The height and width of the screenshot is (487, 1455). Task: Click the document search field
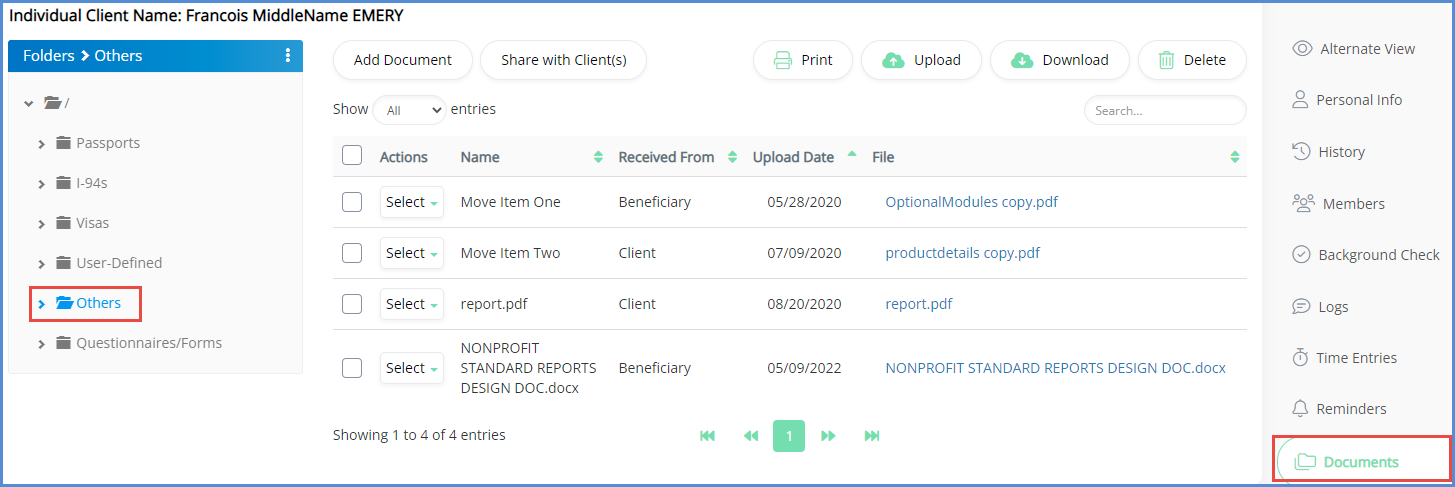coord(1164,111)
